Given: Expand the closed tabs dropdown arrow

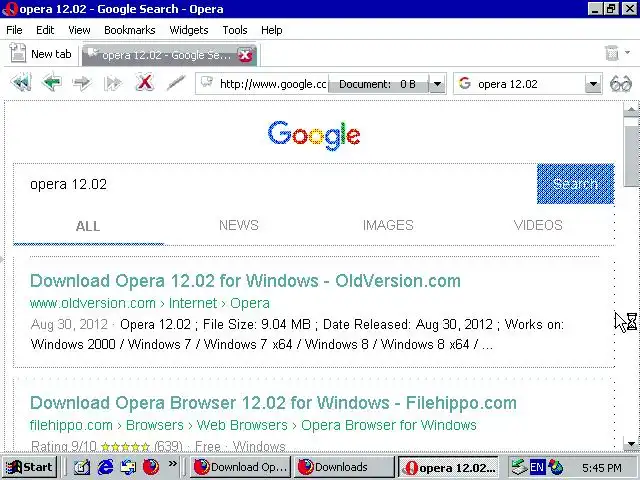Looking at the screenshot, I should 627,52.
